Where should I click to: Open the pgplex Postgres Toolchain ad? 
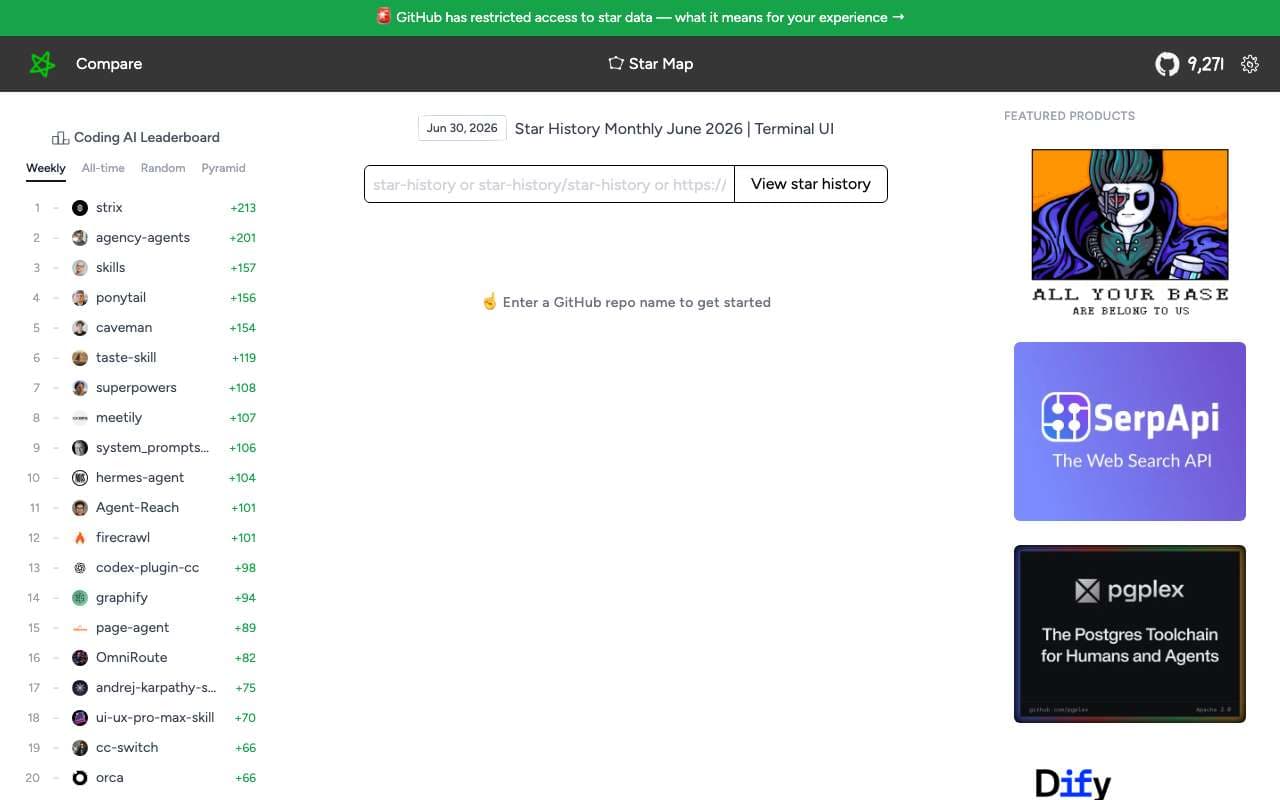click(1130, 634)
